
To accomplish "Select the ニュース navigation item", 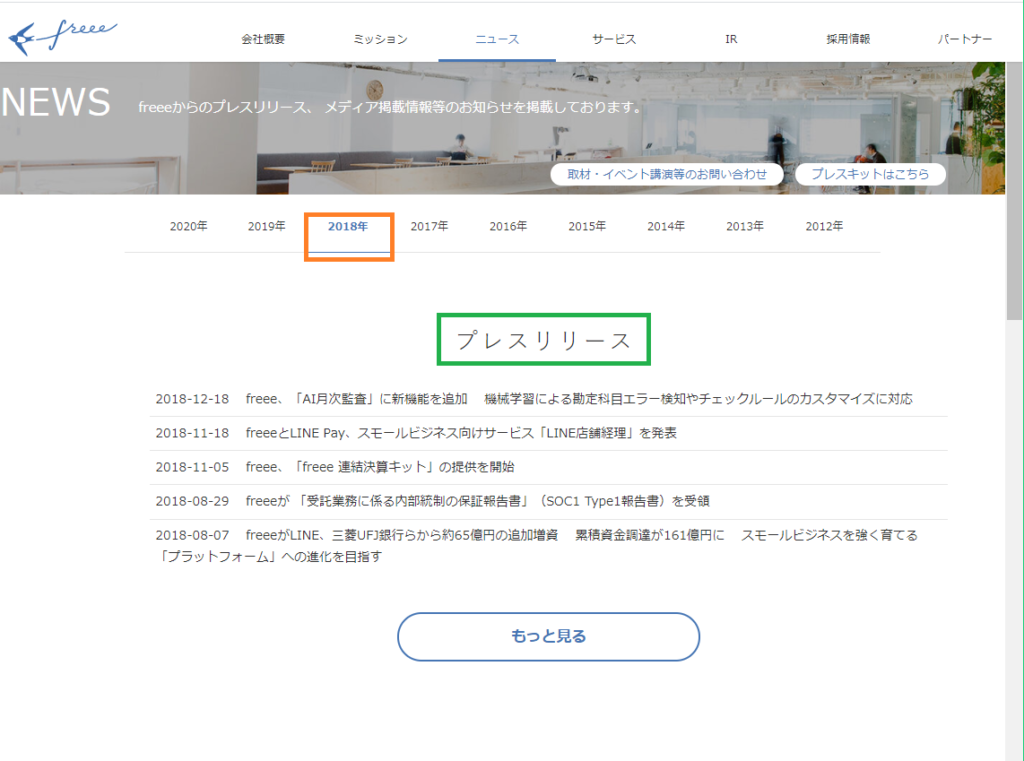I will coord(497,39).
